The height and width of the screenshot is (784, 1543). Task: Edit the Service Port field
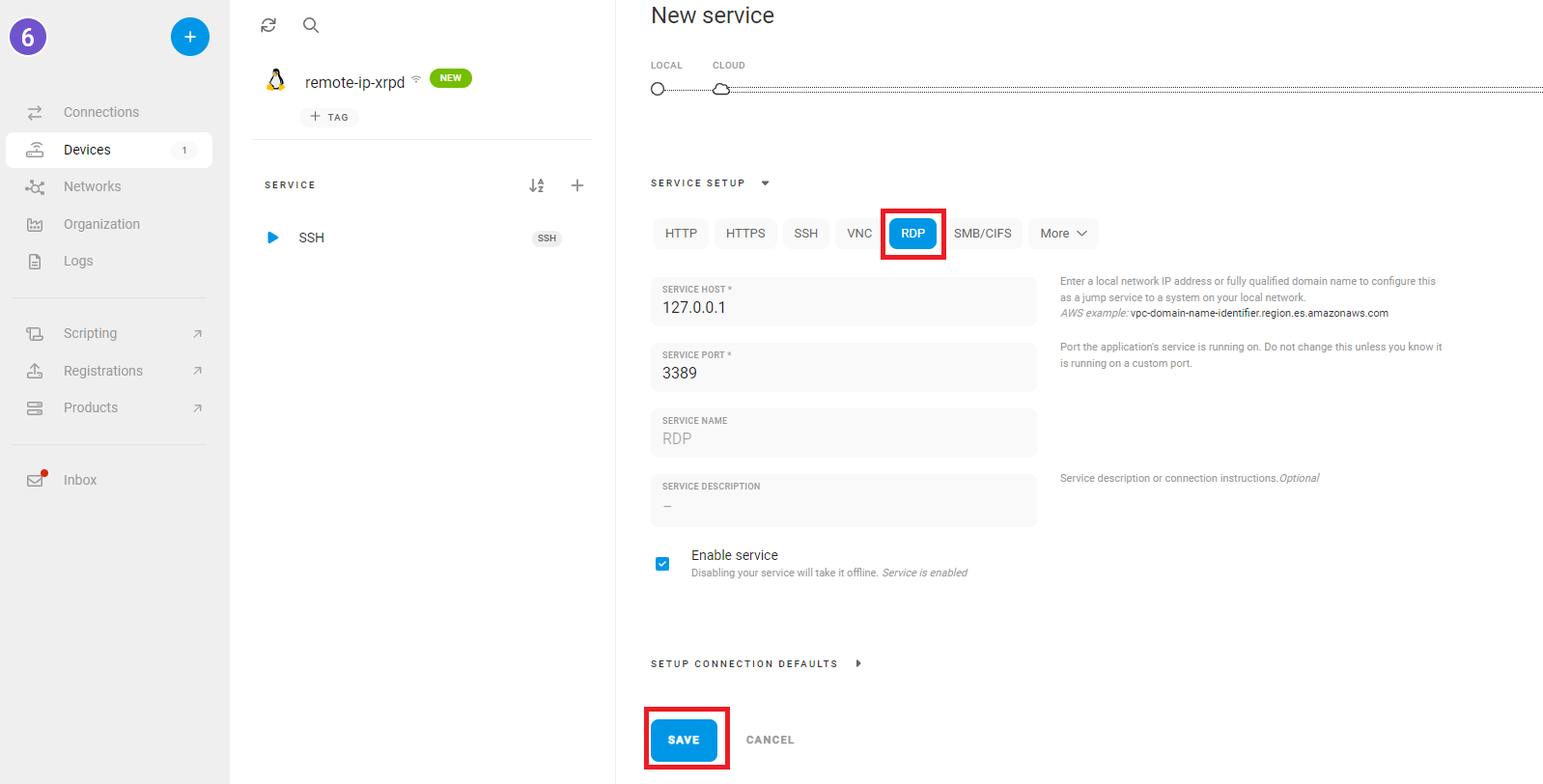(x=844, y=367)
